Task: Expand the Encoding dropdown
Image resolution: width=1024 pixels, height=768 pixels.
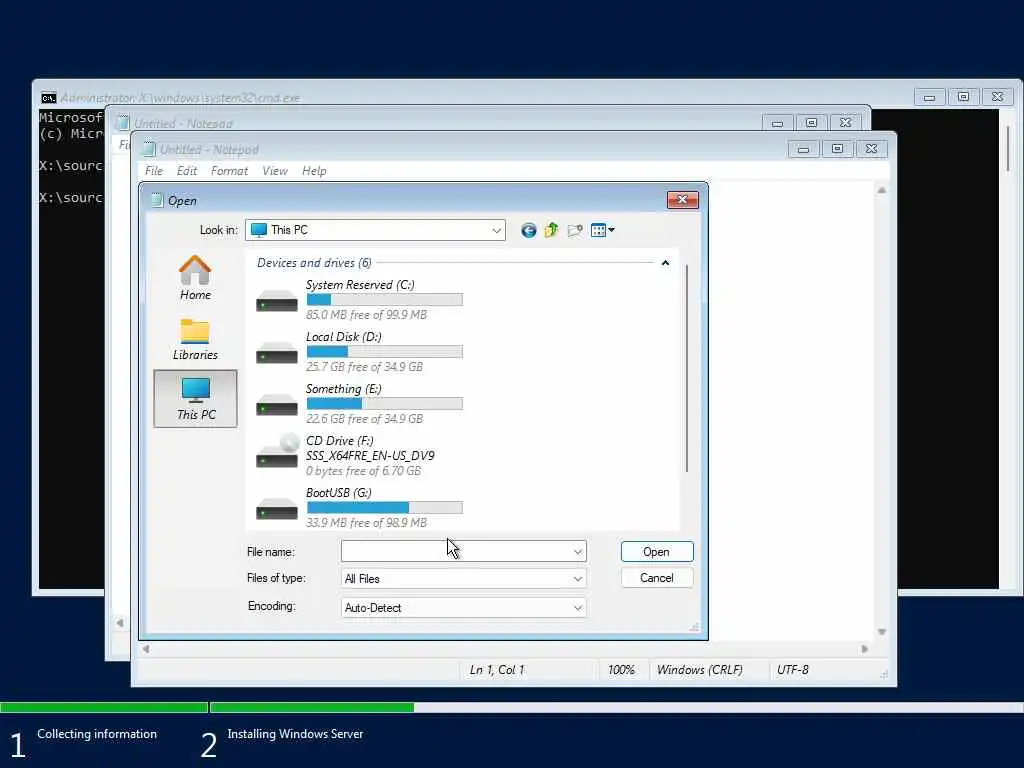Action: pyautogui.click(x=577, y=608)
